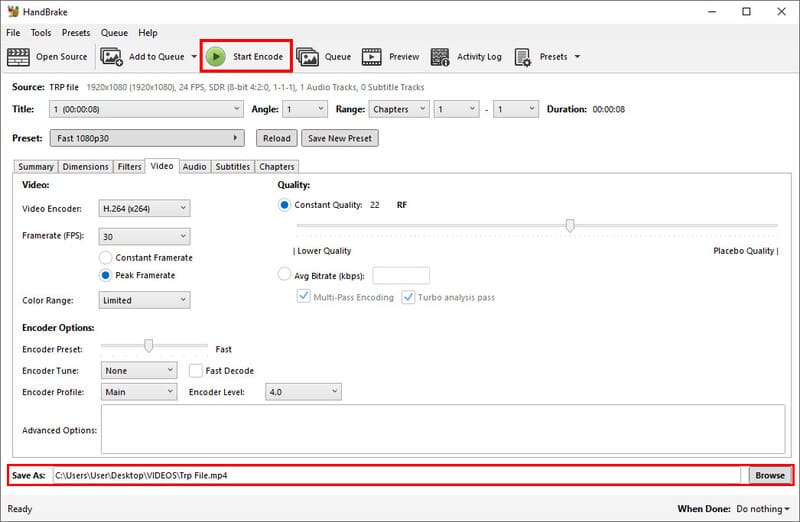800x522 pixels.
Task: Open the Help menu
Action: tap(148, 33)
